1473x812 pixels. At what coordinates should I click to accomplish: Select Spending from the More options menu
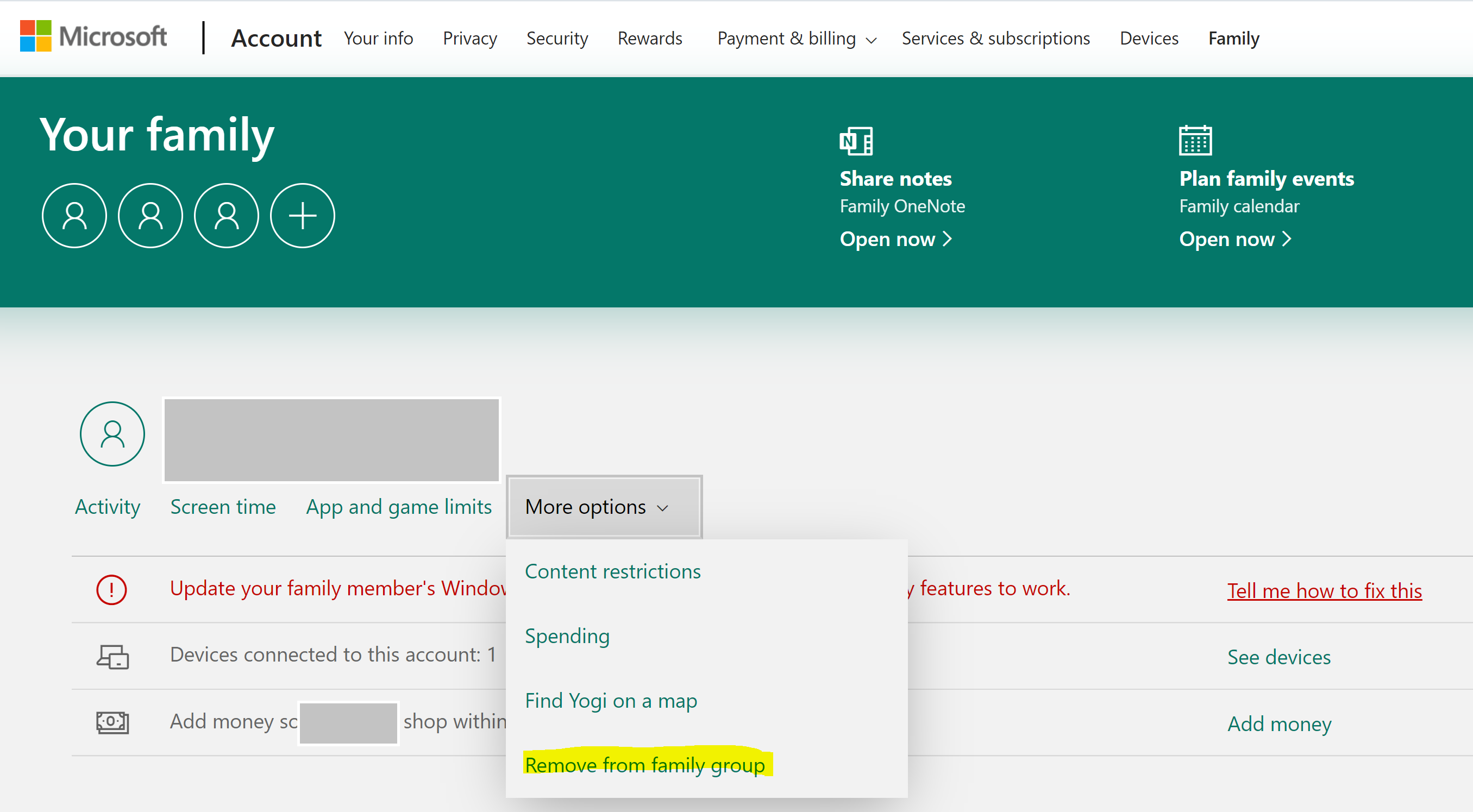click(x=566, y=635)
